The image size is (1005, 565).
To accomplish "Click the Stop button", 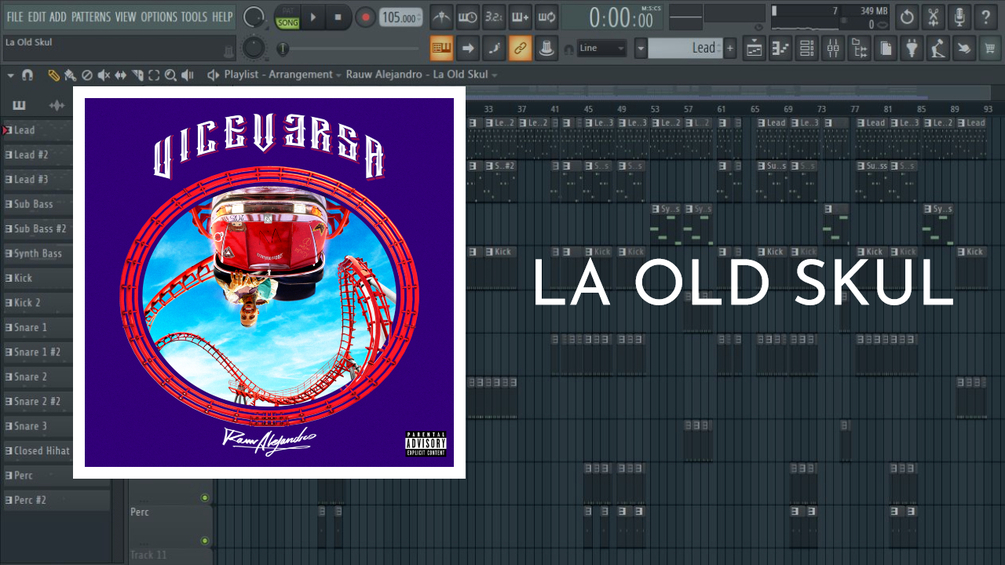I will (338, 17).
